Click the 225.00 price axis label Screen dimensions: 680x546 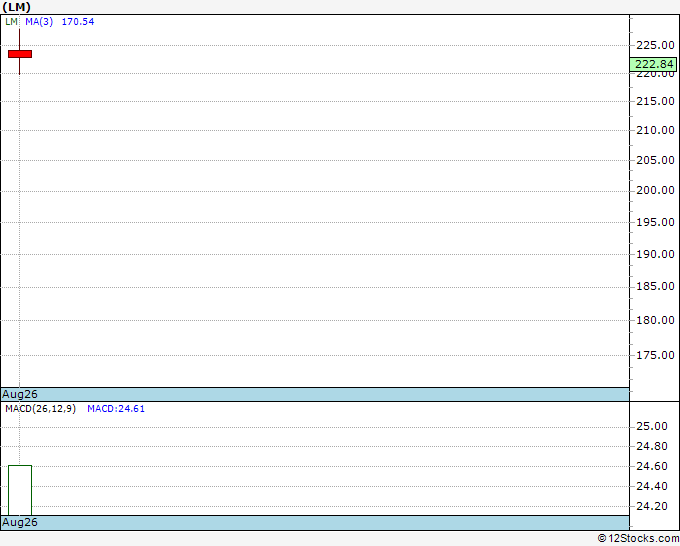coord(655,45)
